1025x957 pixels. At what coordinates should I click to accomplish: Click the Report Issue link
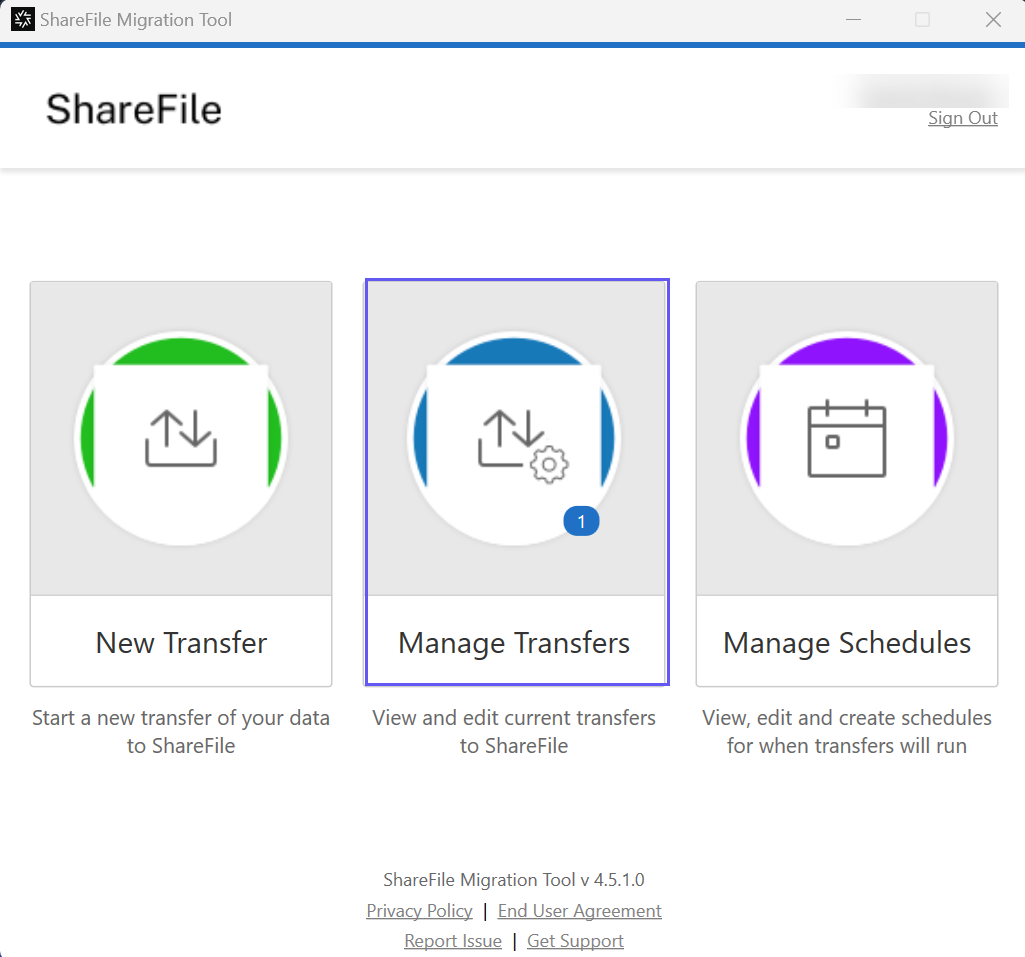click(453, 941)
